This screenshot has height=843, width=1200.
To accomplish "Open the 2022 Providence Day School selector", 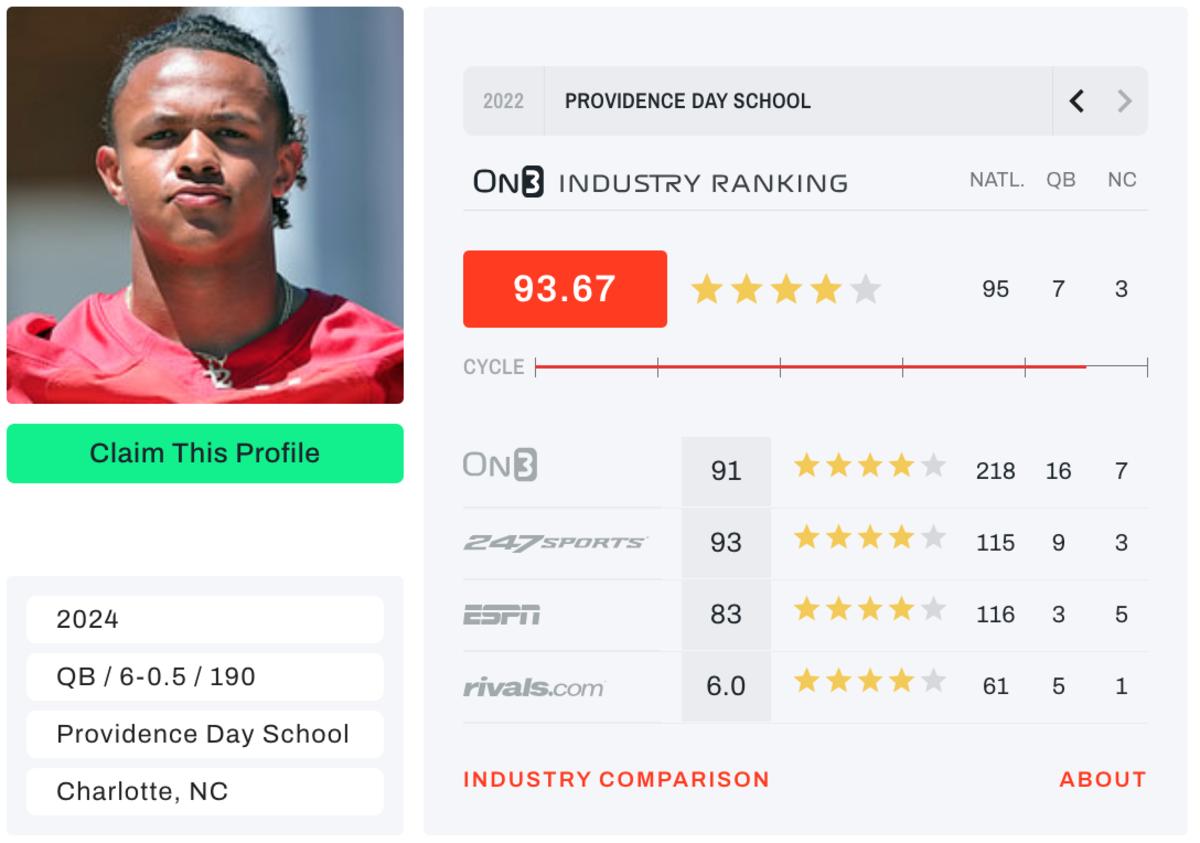I will pyautogui.click(x=805, y=101).
